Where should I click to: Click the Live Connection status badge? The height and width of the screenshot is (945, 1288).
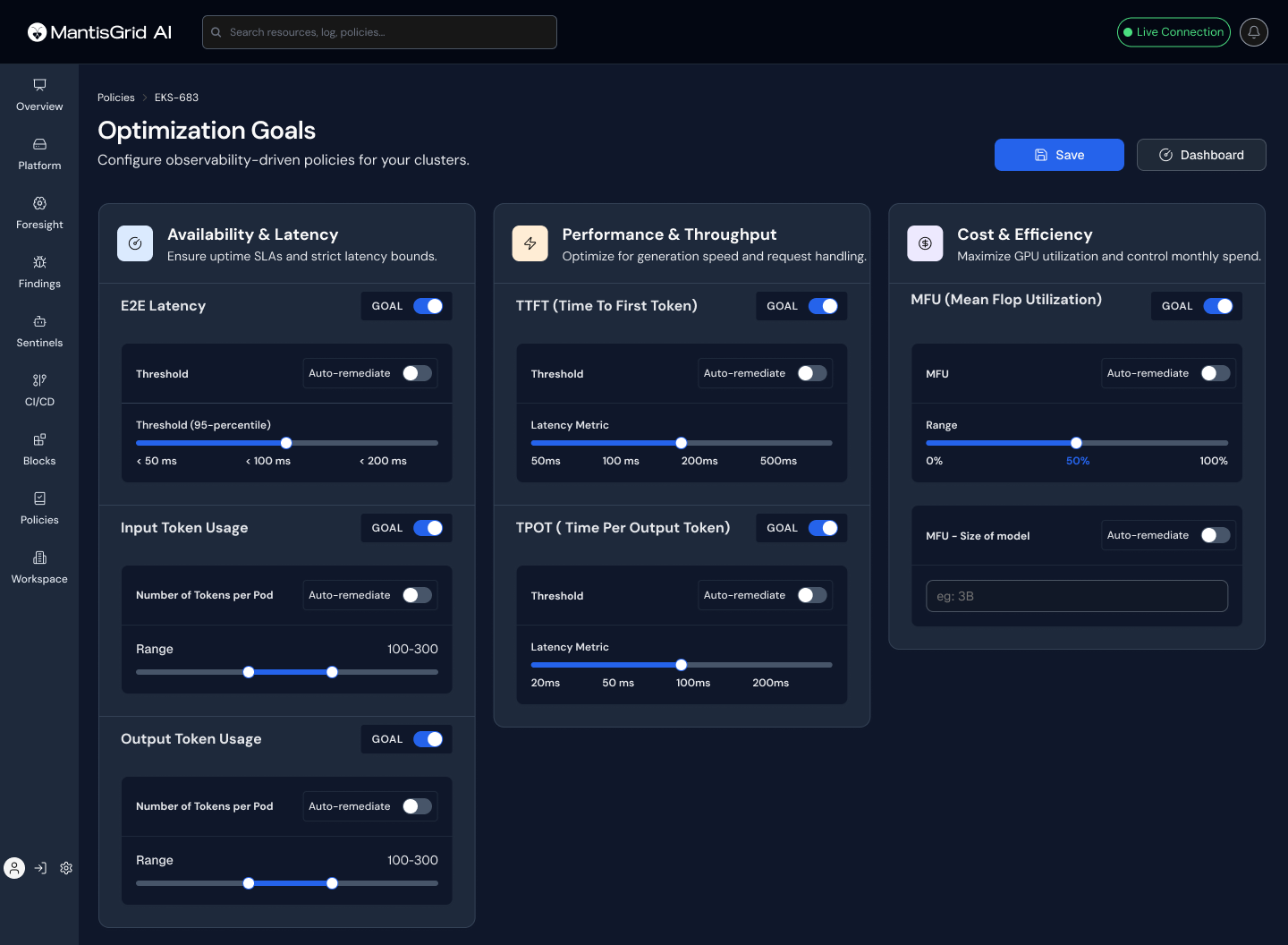[x=1174, y=32]
